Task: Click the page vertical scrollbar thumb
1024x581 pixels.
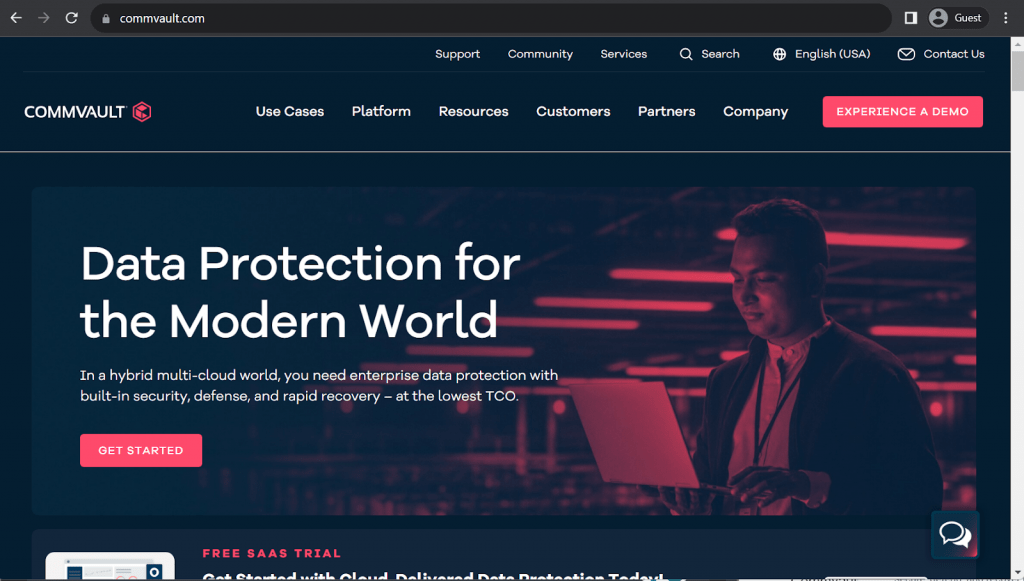Action: coord(1017,71)
